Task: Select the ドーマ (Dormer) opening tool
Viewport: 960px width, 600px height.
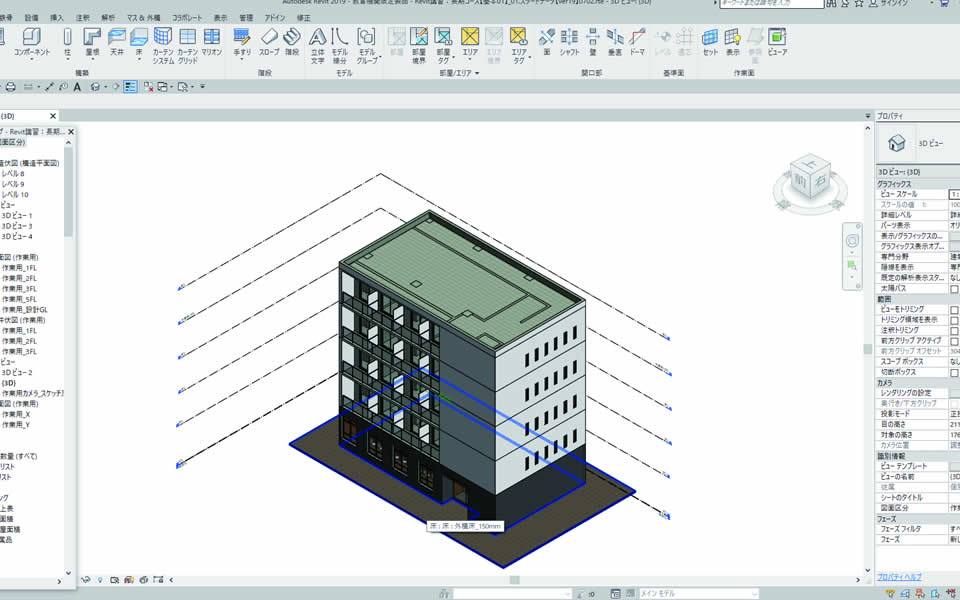Action: tap(637, 42)
